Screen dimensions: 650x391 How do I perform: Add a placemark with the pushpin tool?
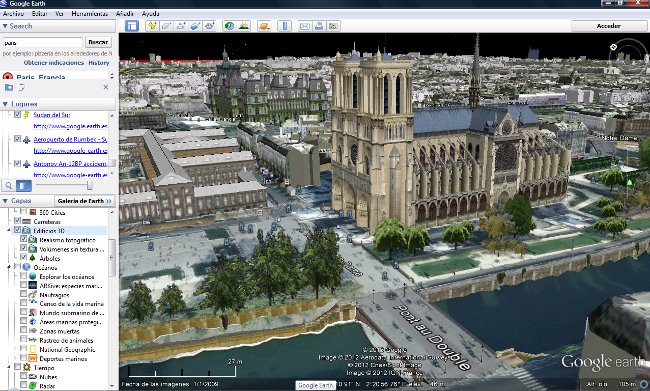(152, 26)
